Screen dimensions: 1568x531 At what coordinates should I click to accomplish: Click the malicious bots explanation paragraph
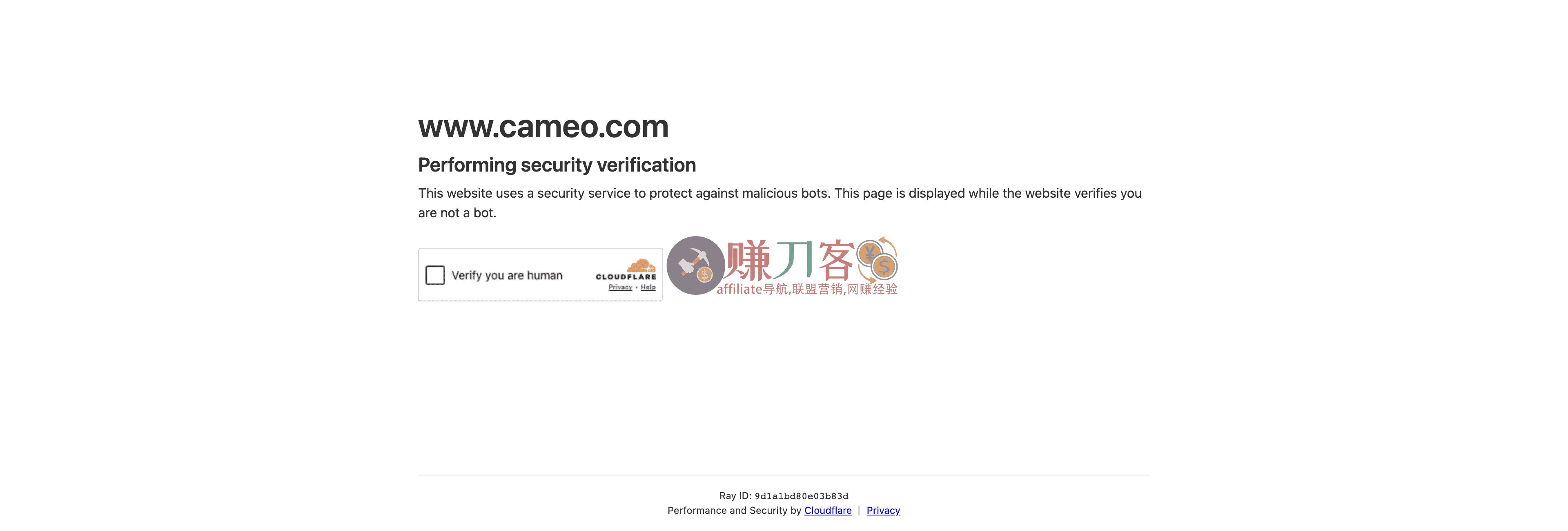click(x=780, y=203)
